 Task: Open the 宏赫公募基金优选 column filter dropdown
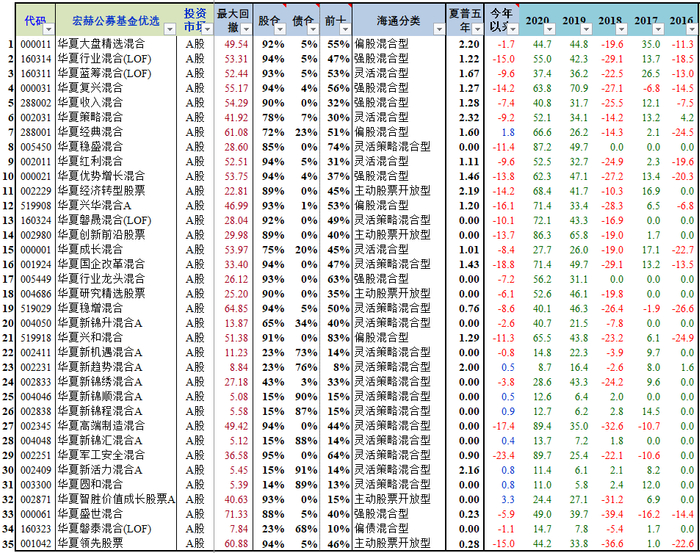[x=170, y=29]
